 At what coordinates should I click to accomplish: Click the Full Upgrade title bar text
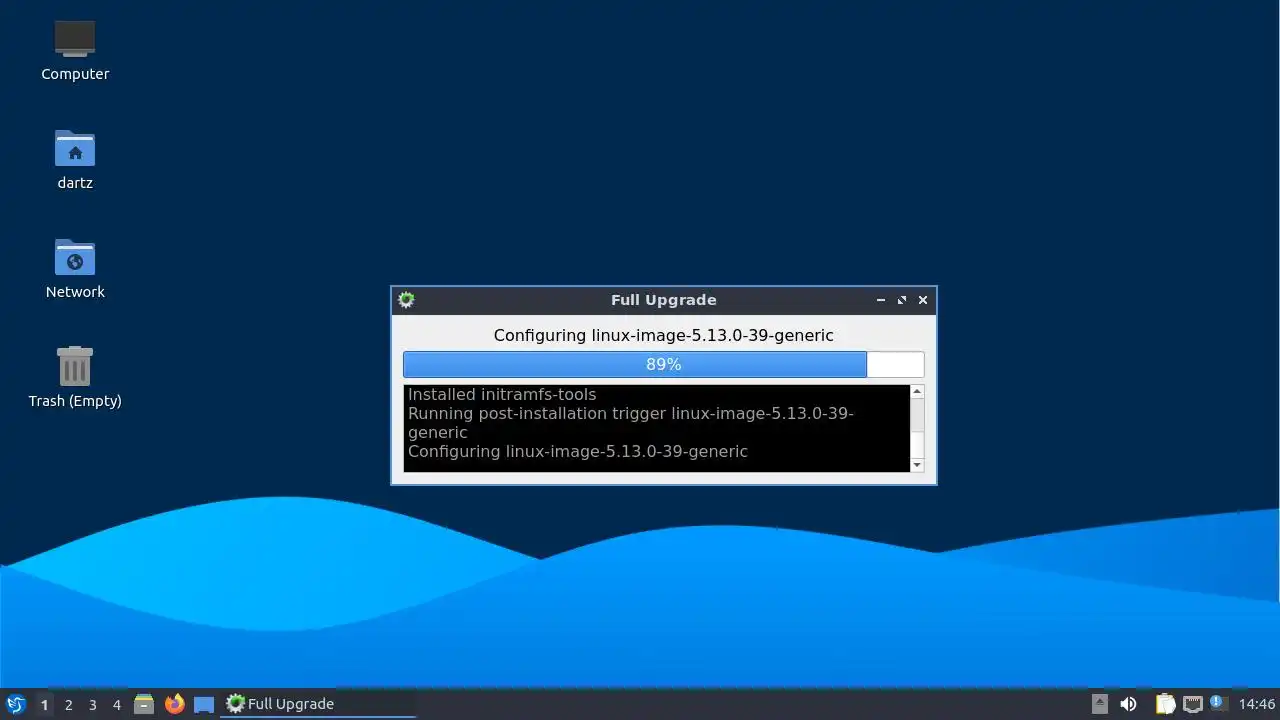point(663,300)
